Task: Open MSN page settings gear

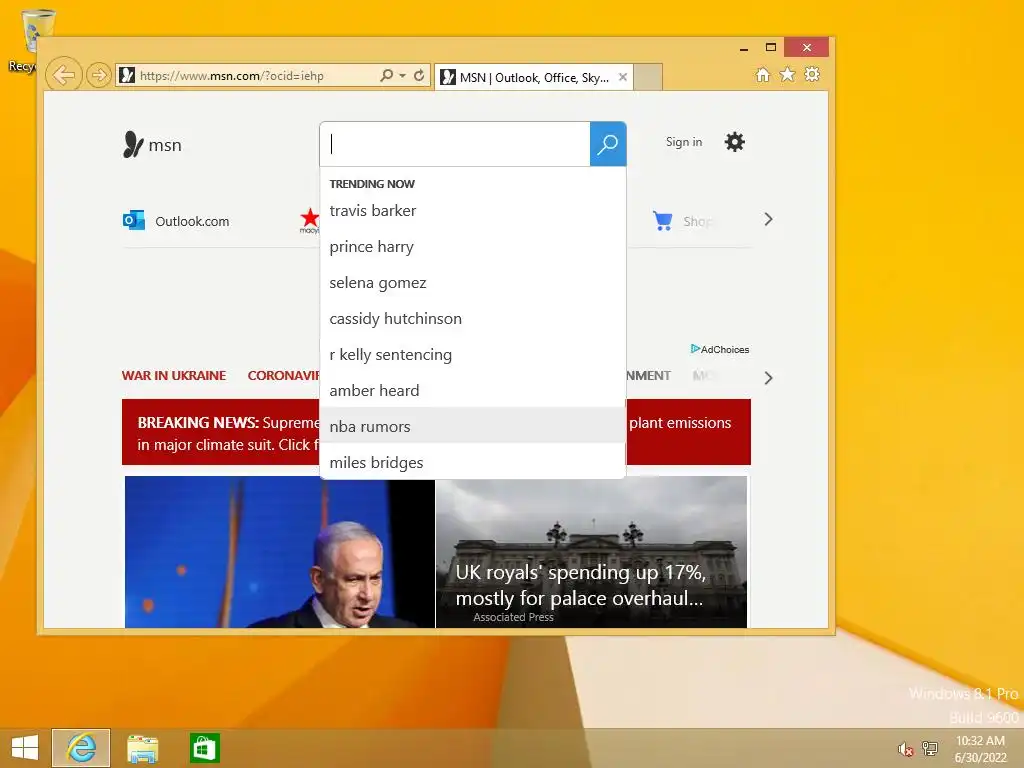Action: 735,142
